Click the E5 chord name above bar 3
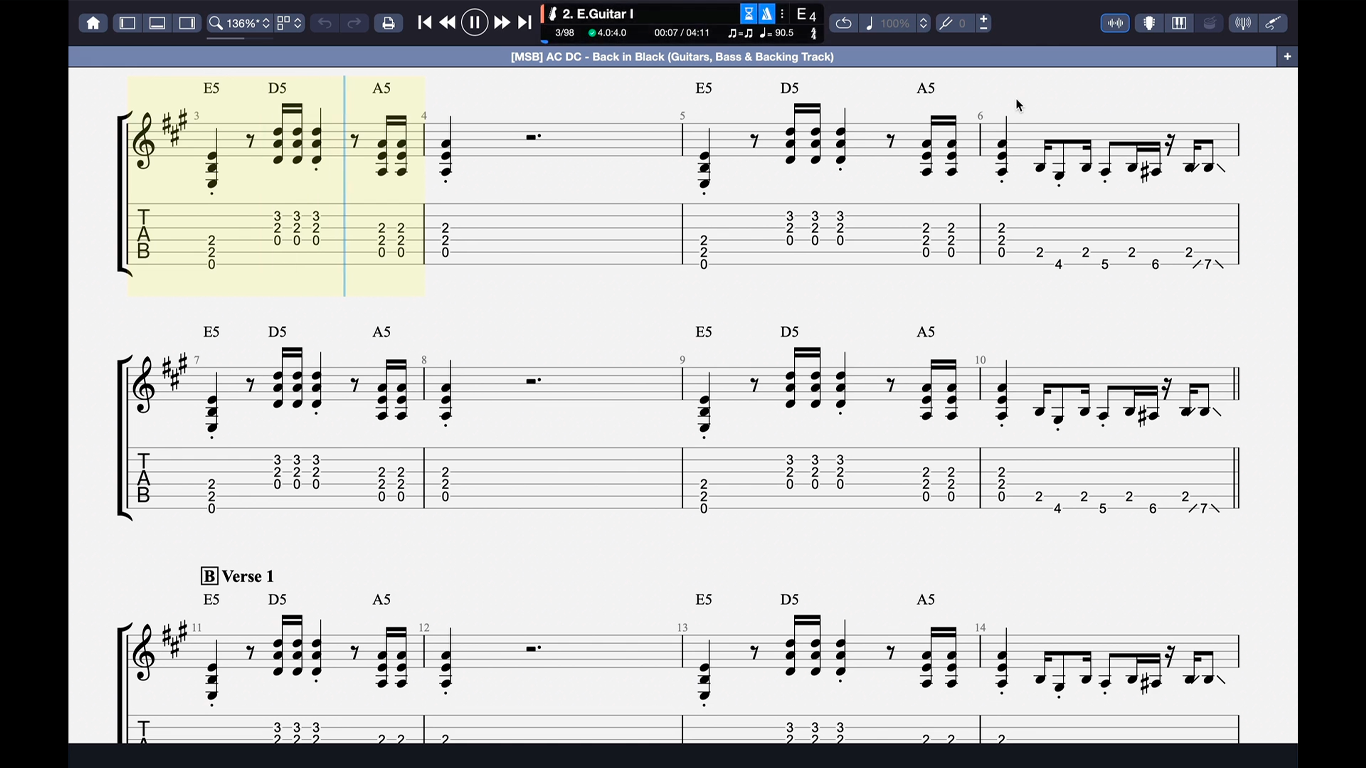This screenshot has height=768, width=1366. coord(211,88)
